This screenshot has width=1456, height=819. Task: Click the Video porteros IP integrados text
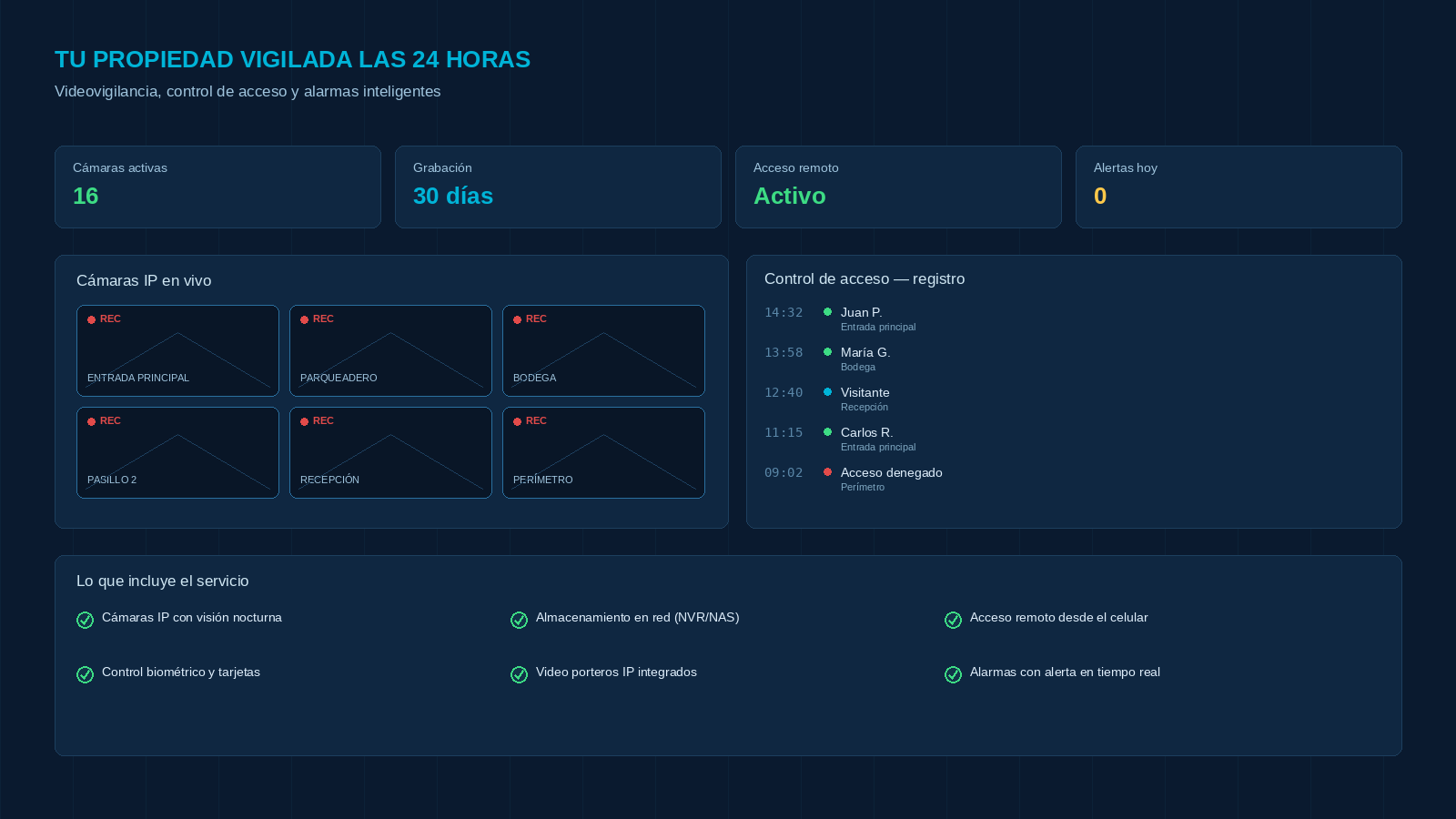(616, 672)
